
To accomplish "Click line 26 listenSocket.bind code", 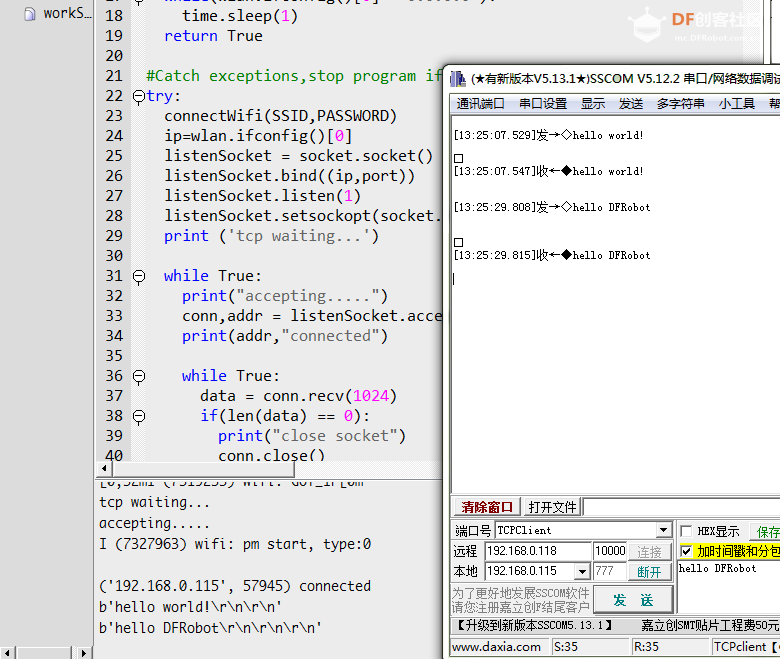I will [x=290, y=176].
